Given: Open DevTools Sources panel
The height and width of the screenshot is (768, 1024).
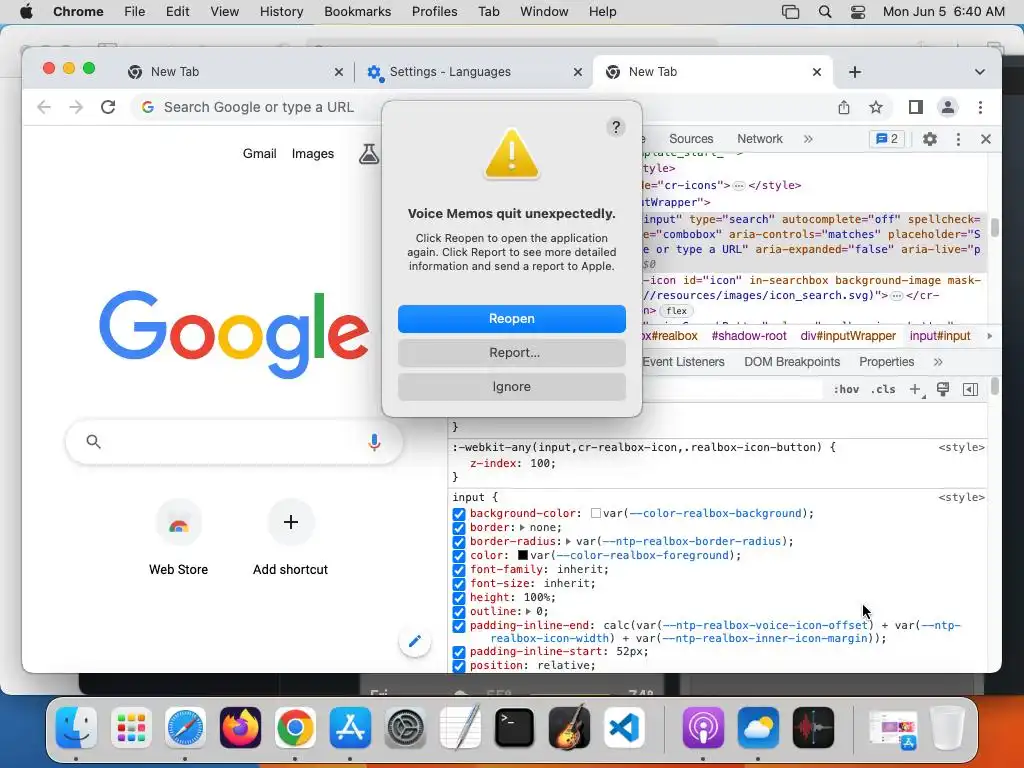Looking at the screenshot, I should (x=691, y=138).
